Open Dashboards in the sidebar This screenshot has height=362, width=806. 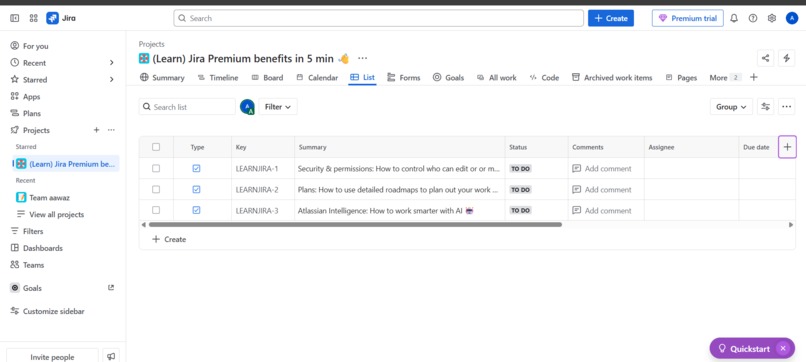click(43, 248)
